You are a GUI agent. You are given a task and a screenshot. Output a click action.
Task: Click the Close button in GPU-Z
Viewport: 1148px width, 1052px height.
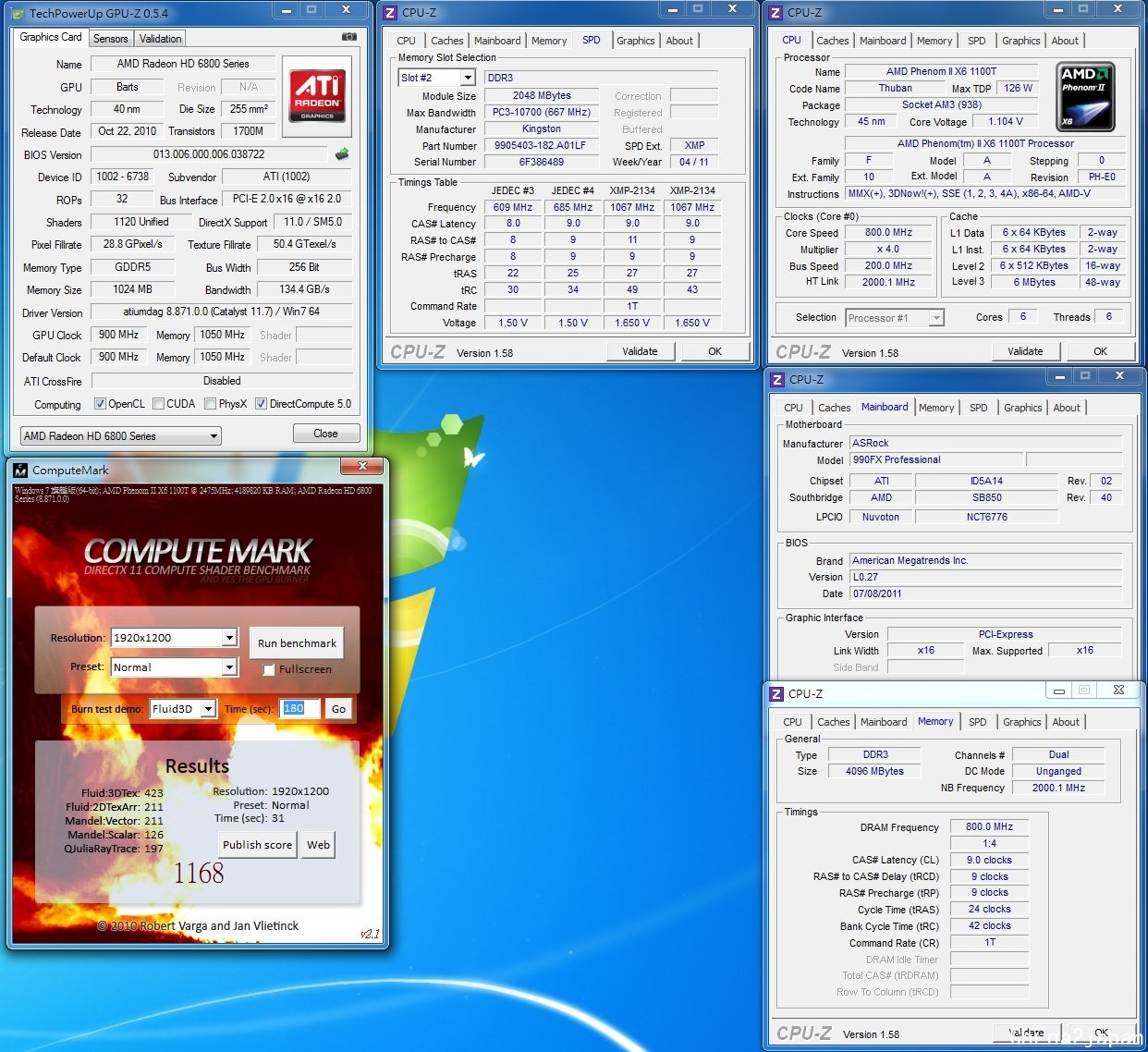(x=325, y=434)
